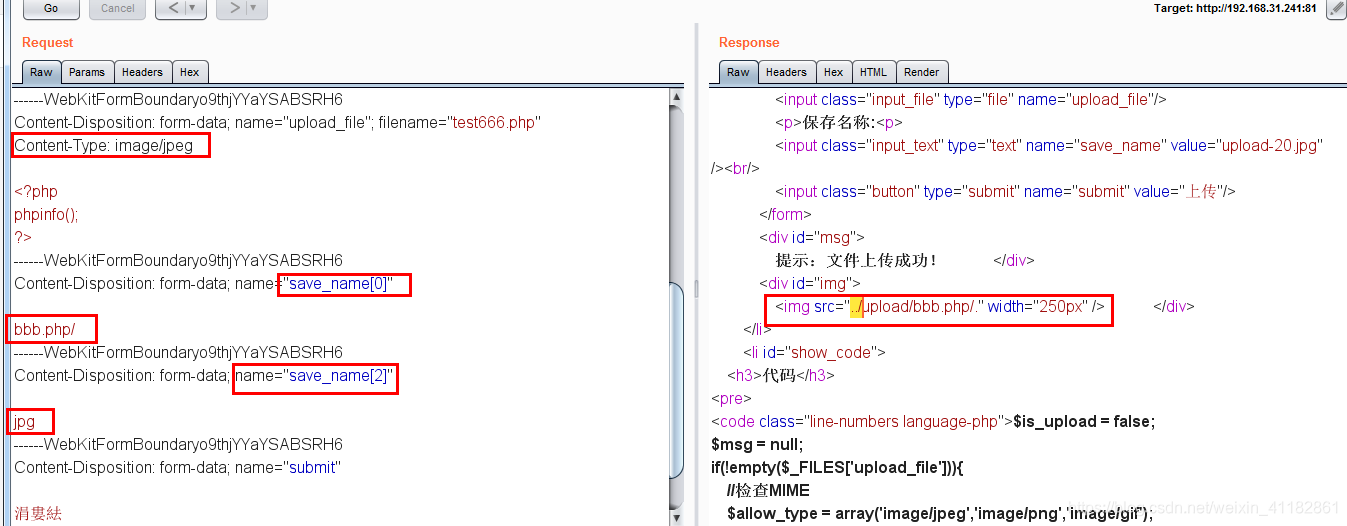Click the Go button to send request

(x=50, y=9)
